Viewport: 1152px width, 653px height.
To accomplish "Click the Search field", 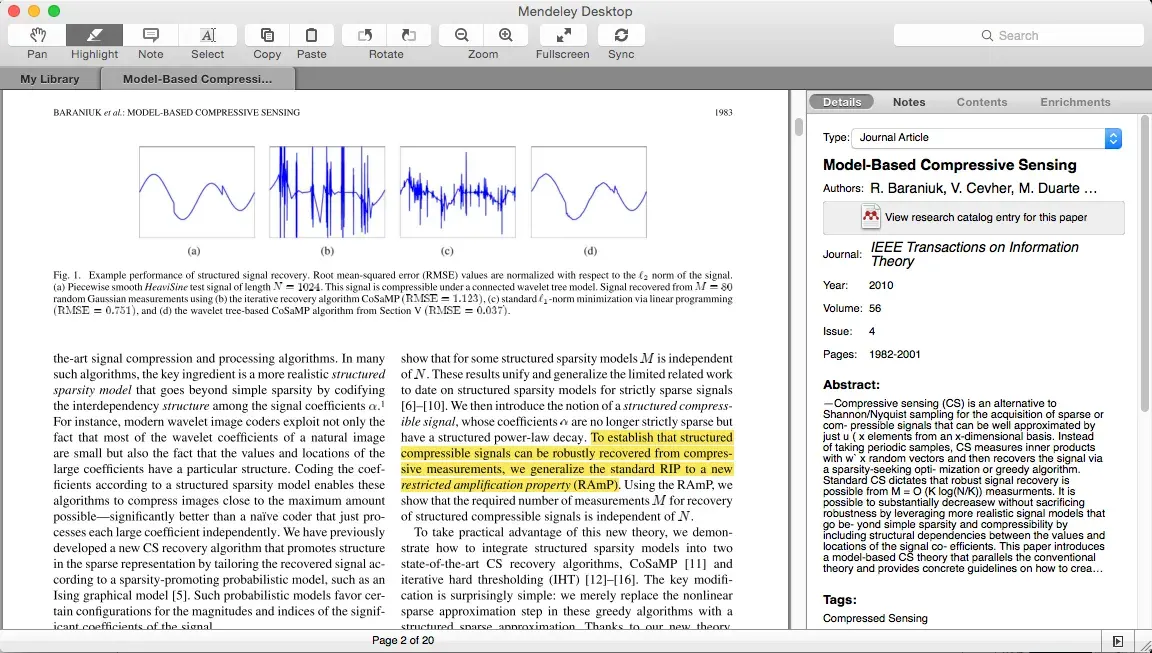I will click(1018, 35).
